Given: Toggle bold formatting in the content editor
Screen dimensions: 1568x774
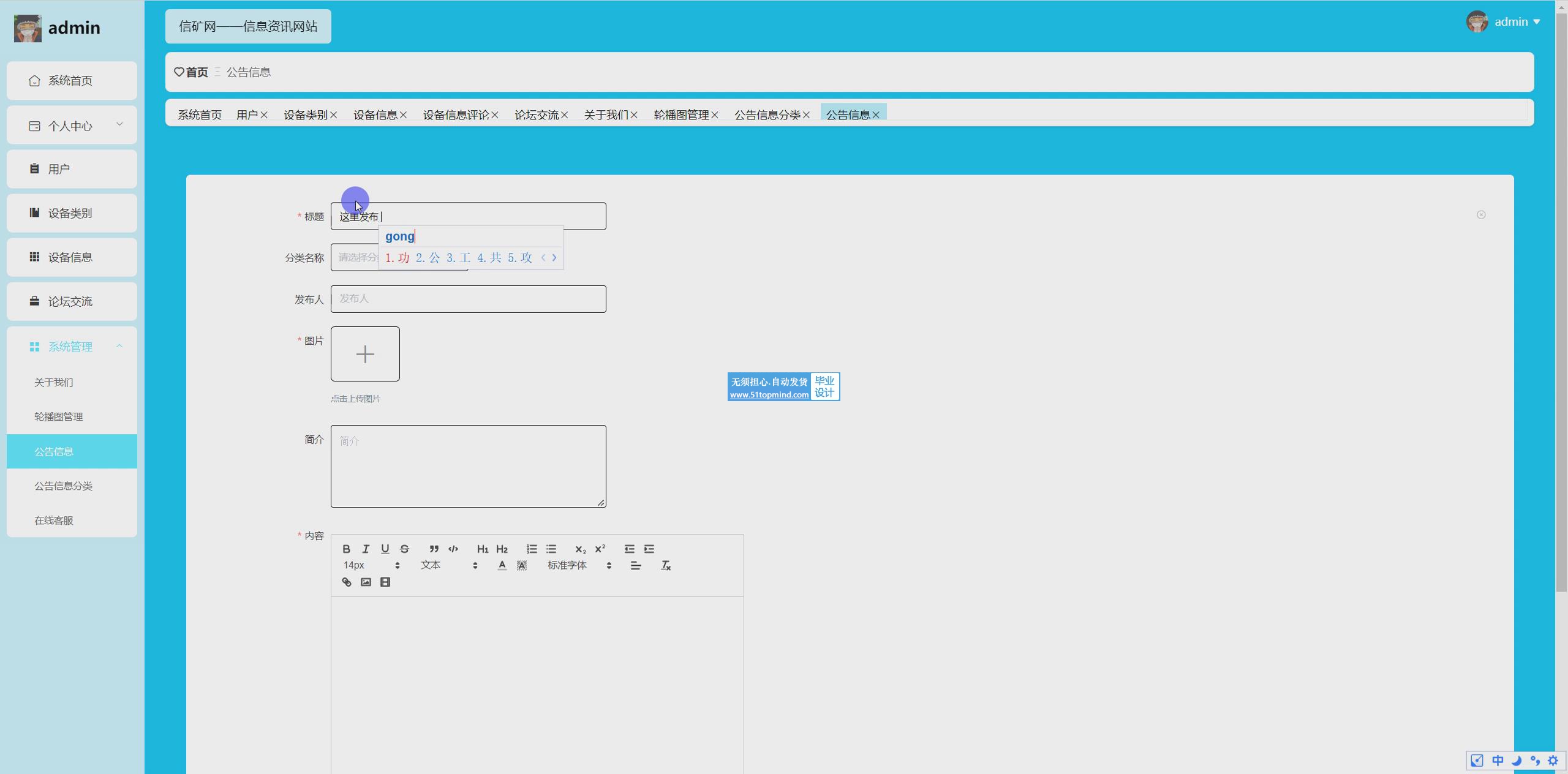Looking at the screenshot, I should pyautogui.click(x=346, y=549).
